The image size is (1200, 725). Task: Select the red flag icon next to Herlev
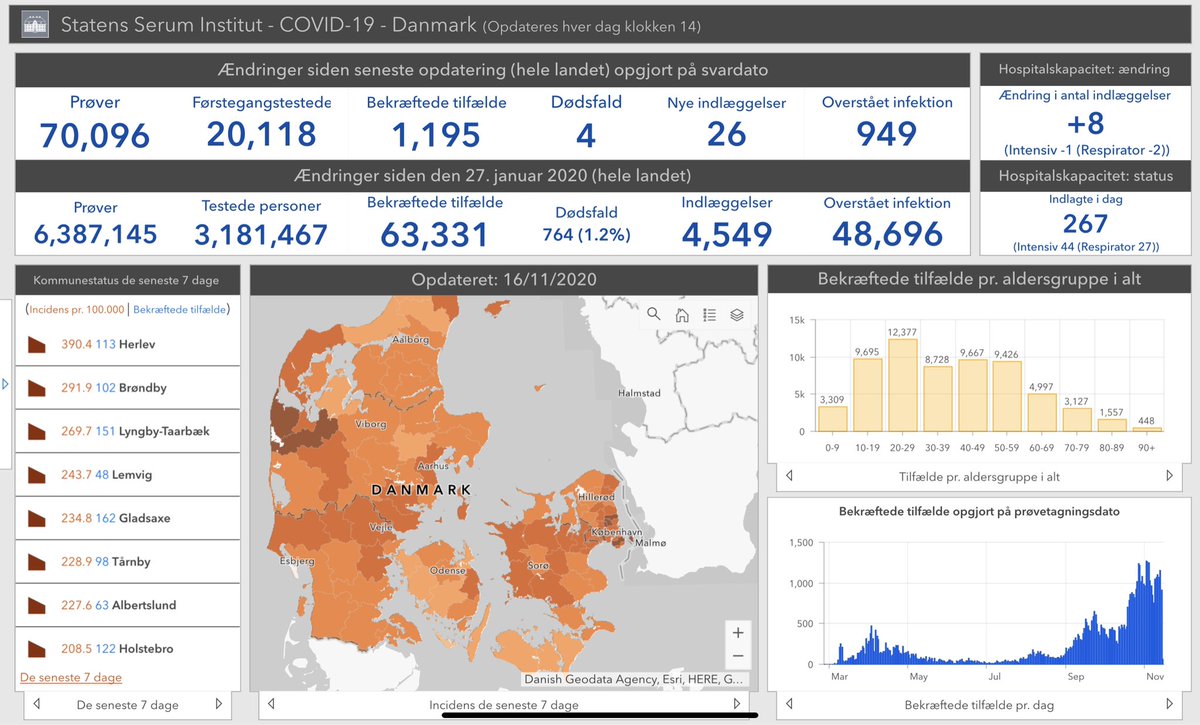(37, 345)
